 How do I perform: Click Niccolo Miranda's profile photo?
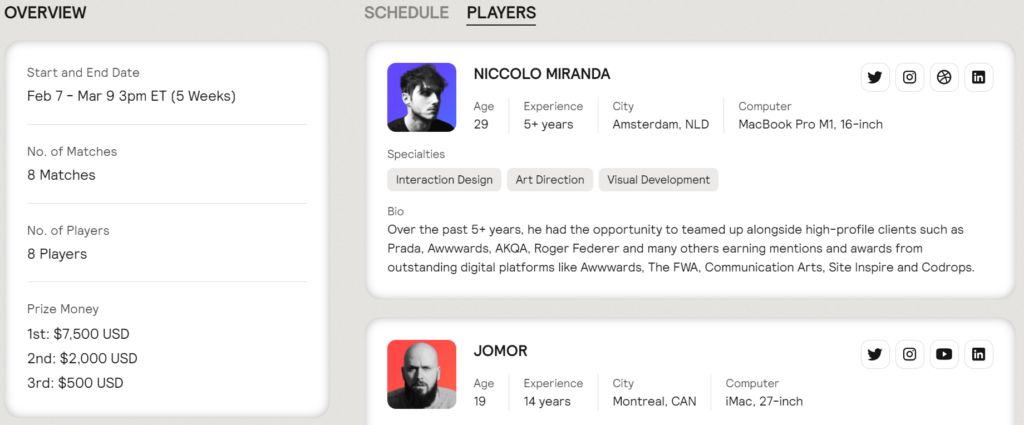coord(421,97)
